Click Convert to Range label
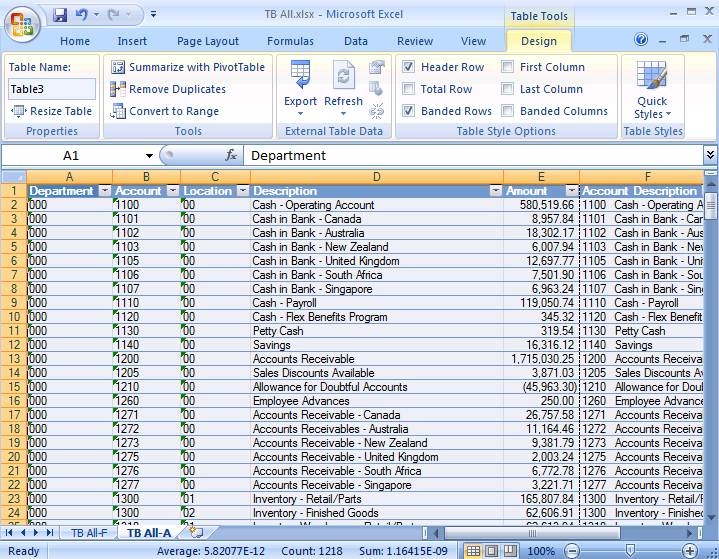This screenshot has height=559, width=719. [x=174, y=111]
